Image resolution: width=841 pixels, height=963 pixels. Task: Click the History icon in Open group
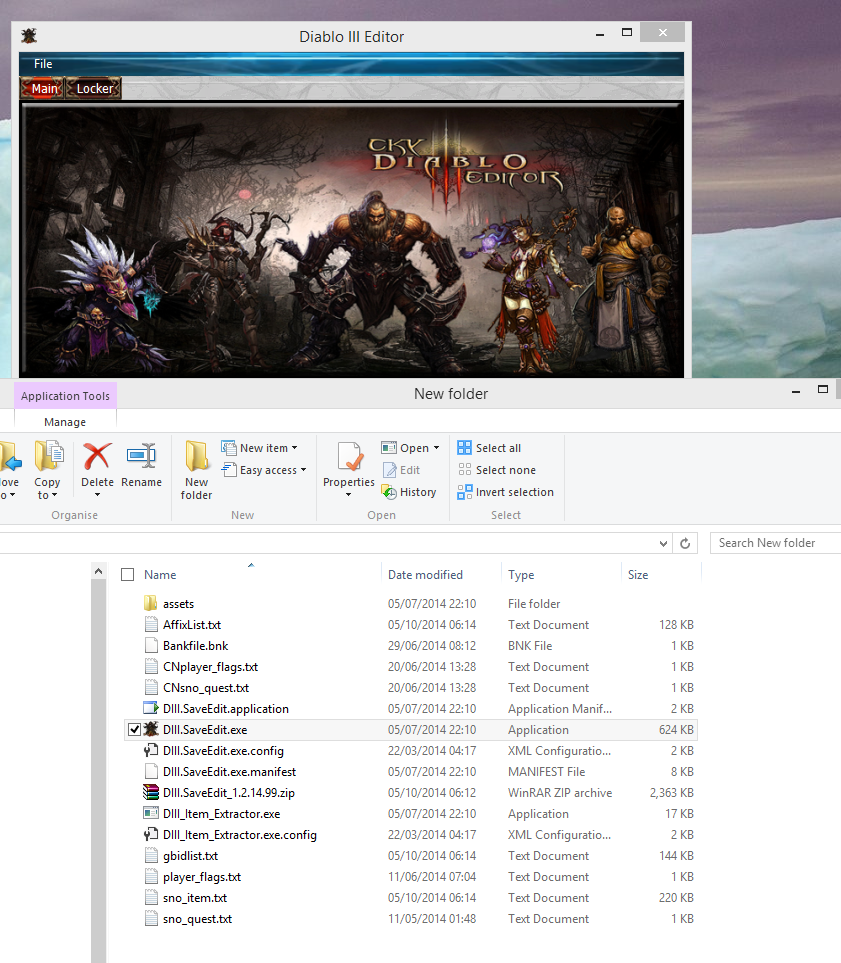tap(390, 492)
